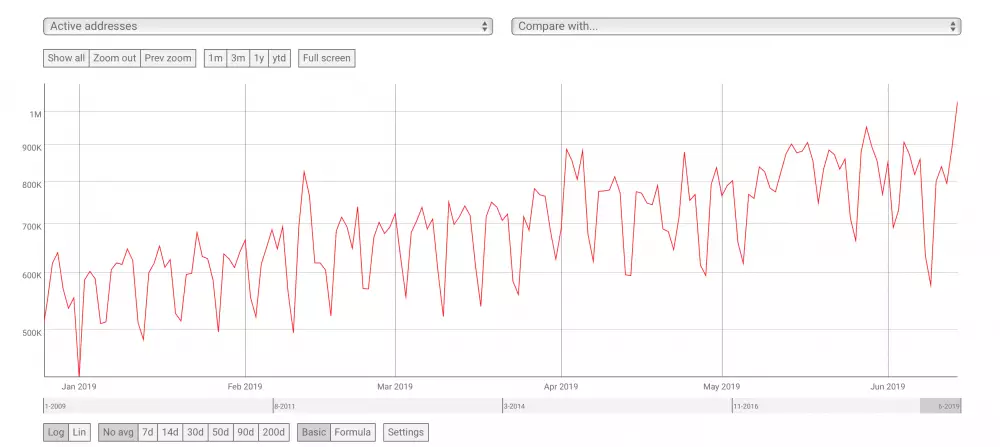Go back with Prev zoom
This screenshot has height=447, width=1000.
[x=168, y=58]
